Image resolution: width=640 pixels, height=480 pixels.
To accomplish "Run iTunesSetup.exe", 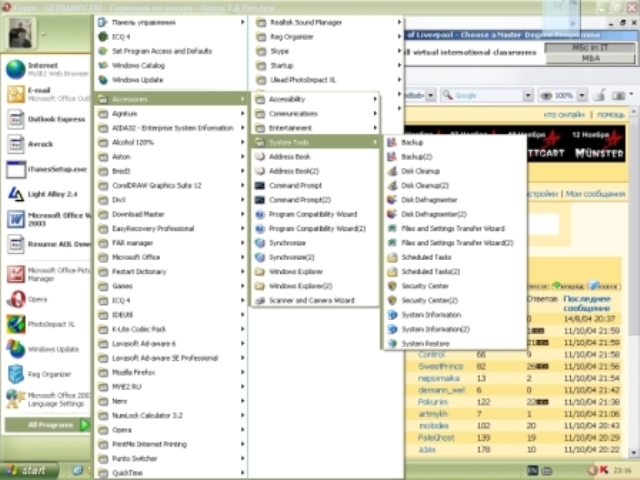I will (47, 169).
